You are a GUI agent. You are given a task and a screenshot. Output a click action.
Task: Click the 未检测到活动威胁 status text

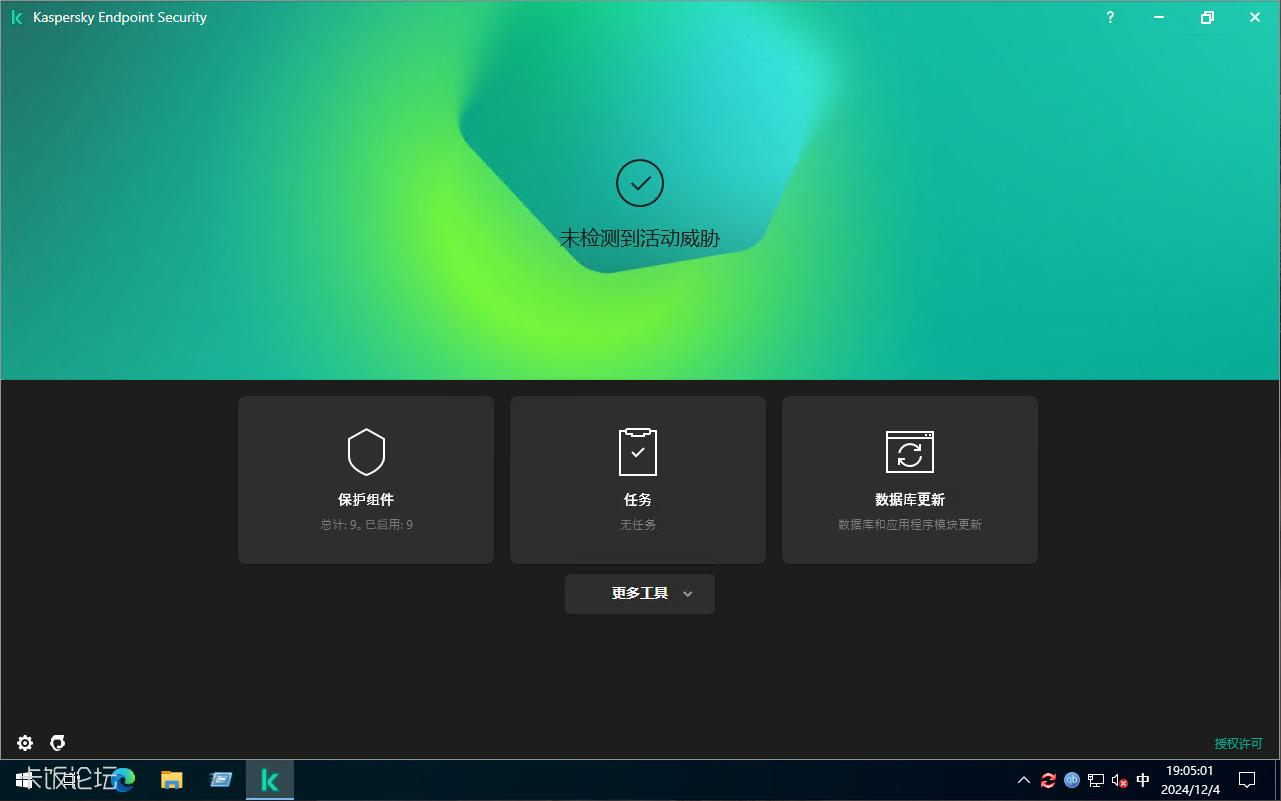coord(640,238)
